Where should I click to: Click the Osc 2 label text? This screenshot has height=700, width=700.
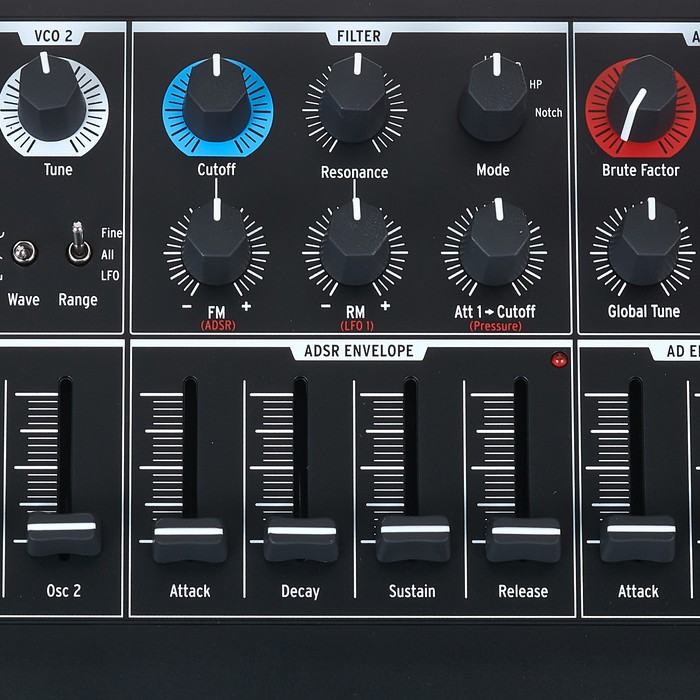coord(63,591)
